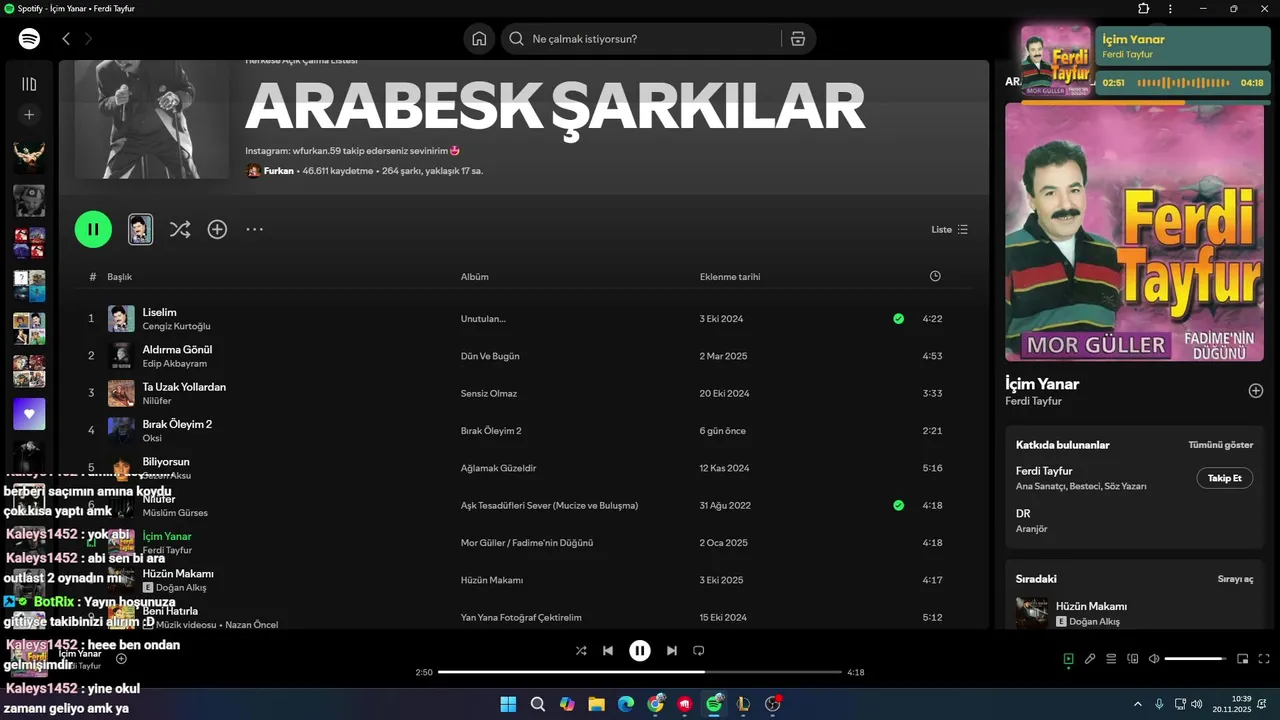Open File Explorer from the taskbar
Screen dimensions: 1280x720
click(x=597, y=704)
